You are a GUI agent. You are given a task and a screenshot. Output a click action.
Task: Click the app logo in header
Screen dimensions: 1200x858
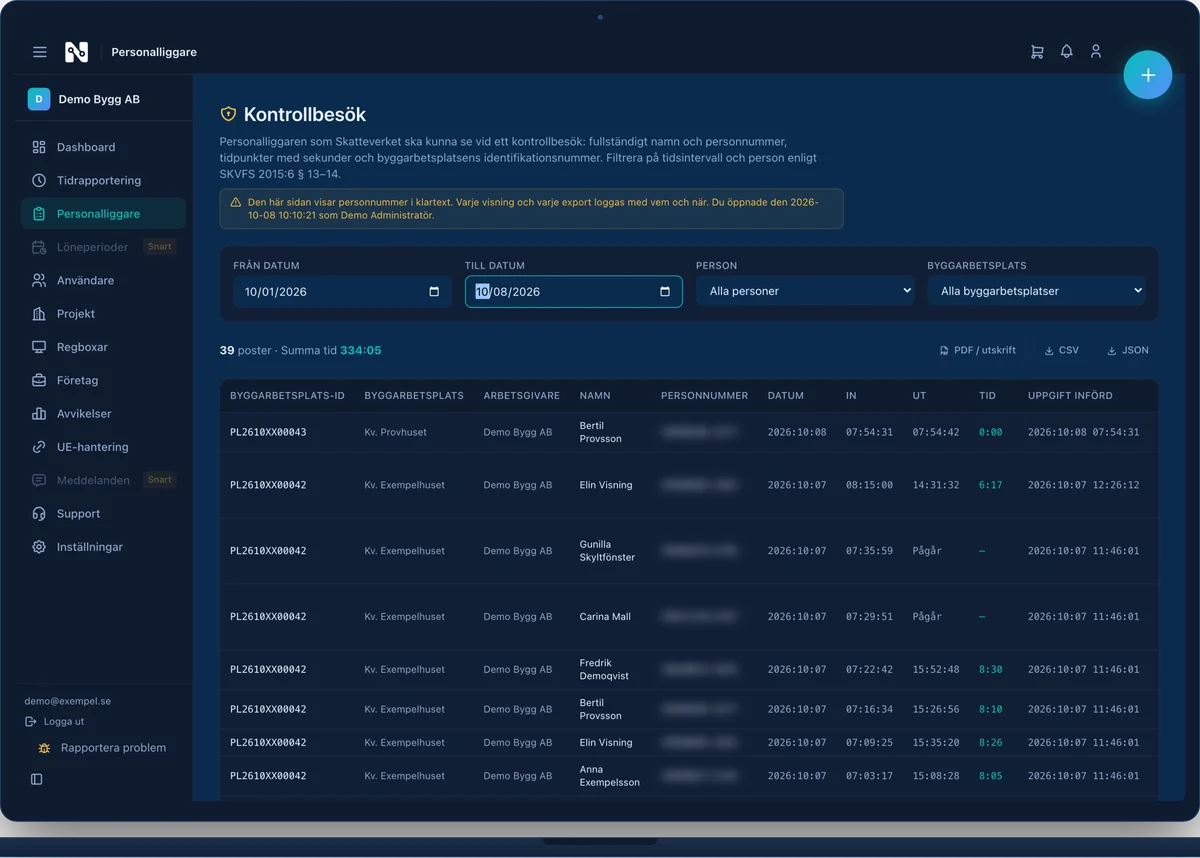pos(77,52)
